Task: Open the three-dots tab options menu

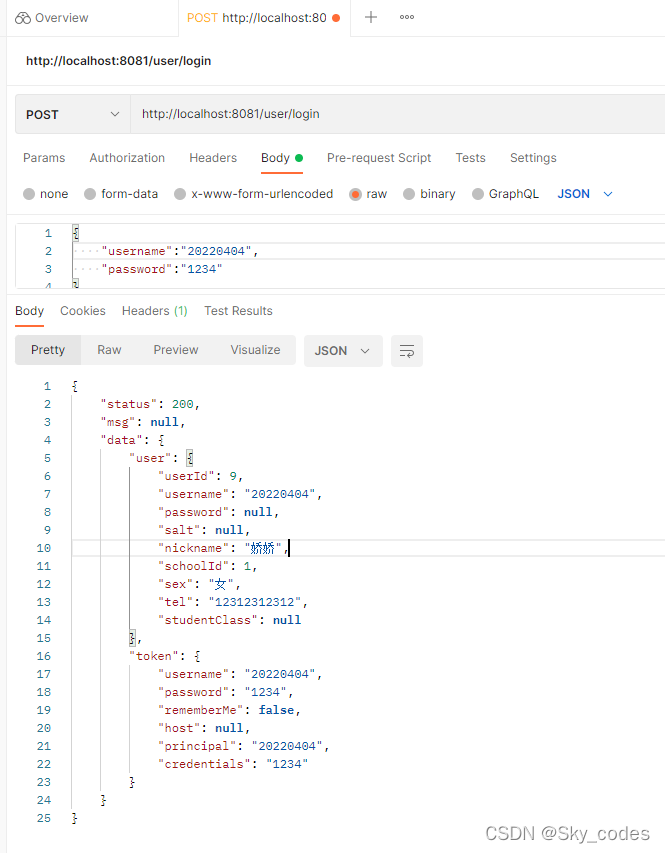Action: coord(407,17)
